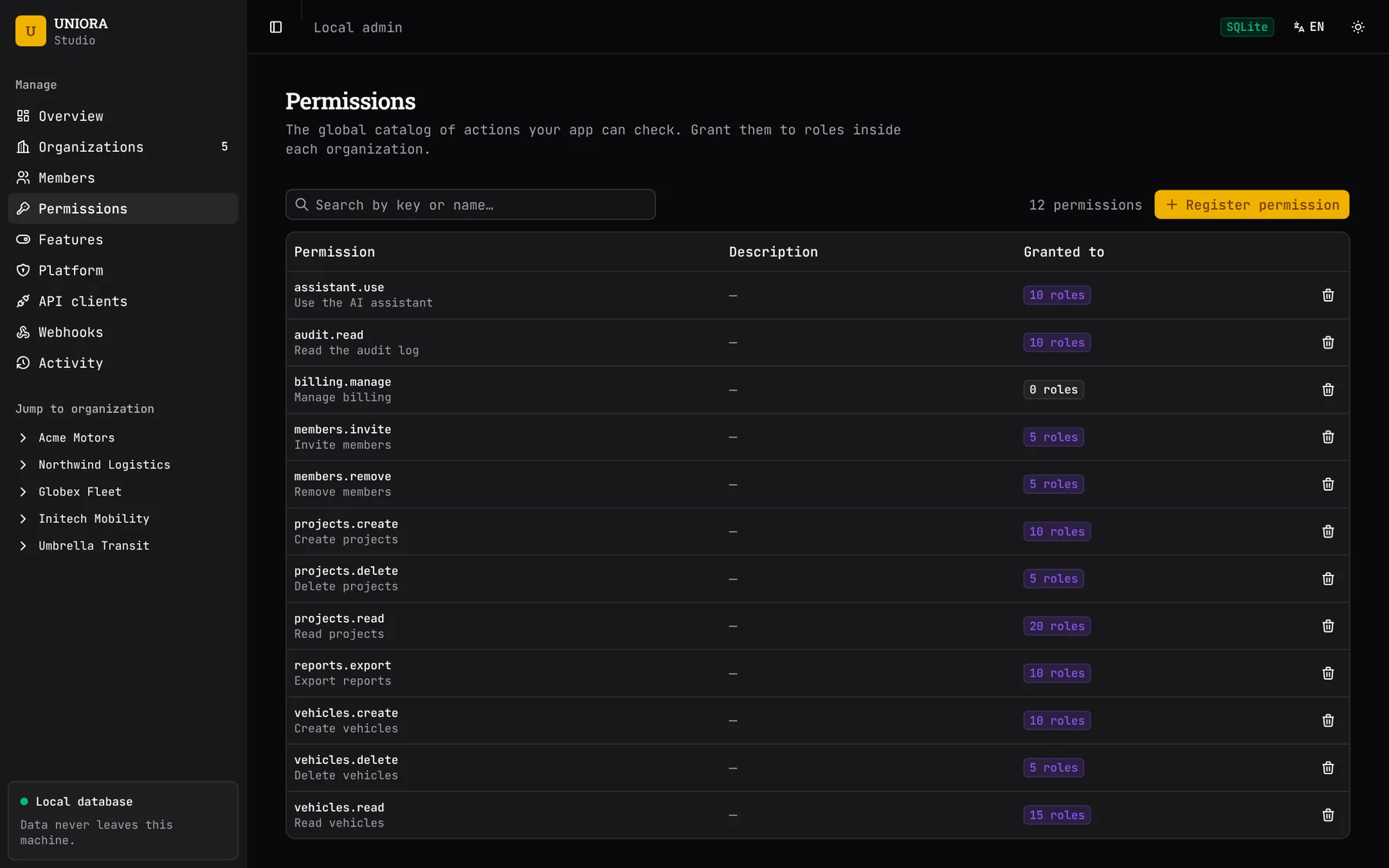Click the Permissions key icon in sidebar
The width and height of the screenshot is (1389, 868).
pos(23,208)
